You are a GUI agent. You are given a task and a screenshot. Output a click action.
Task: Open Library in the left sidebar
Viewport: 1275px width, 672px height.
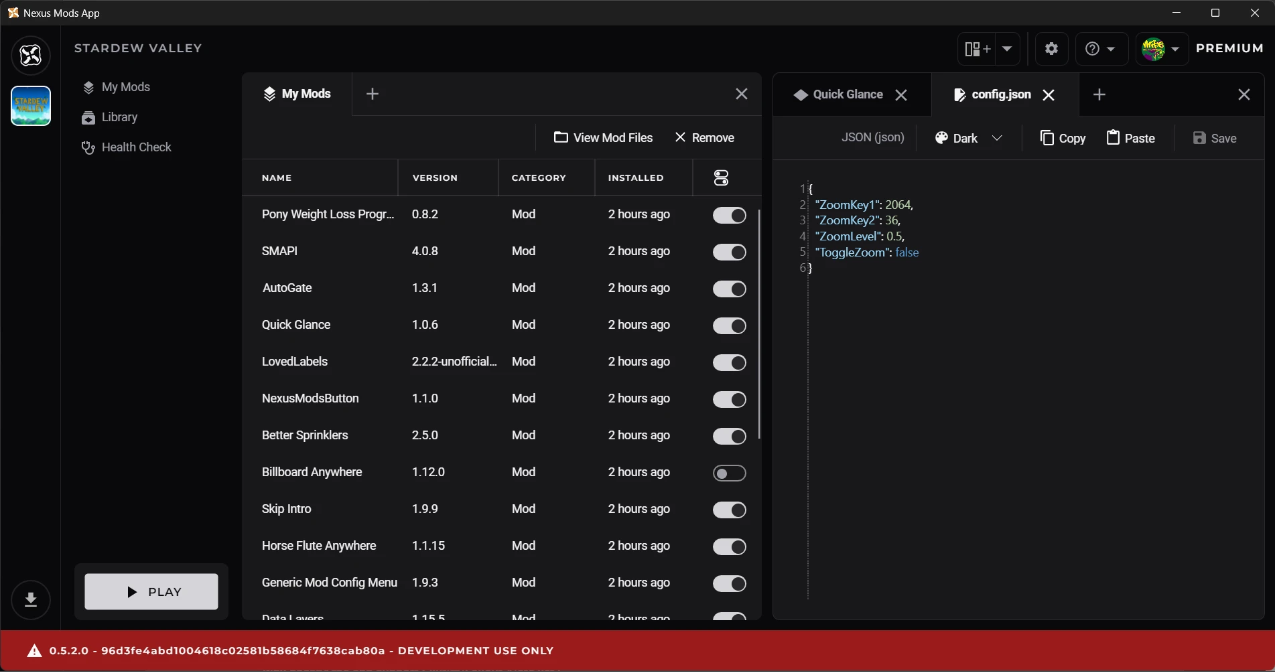pos(119,117)
